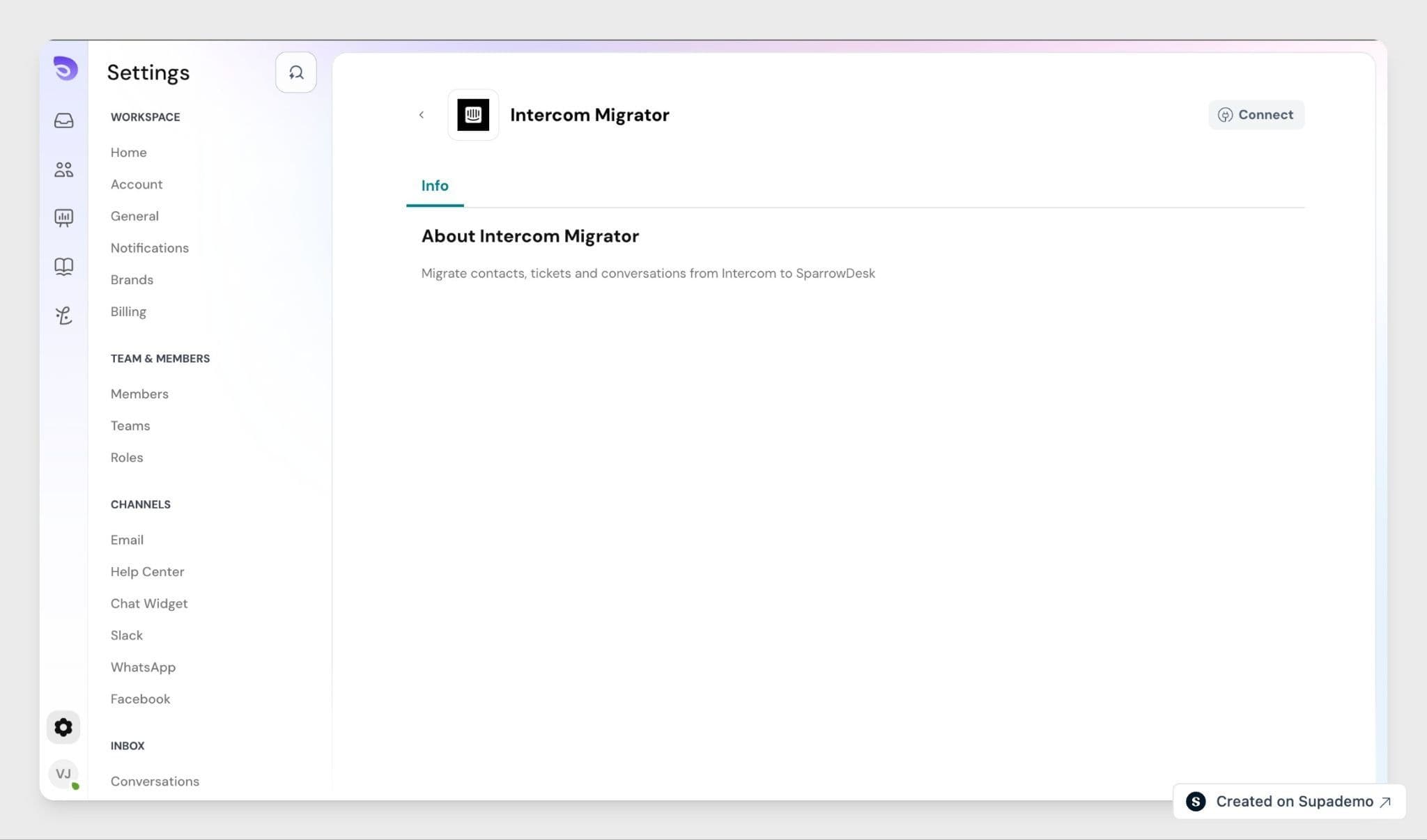Open Brands settings
The height and width of the screenshot is (840, 1427).
tap(132, 280)
